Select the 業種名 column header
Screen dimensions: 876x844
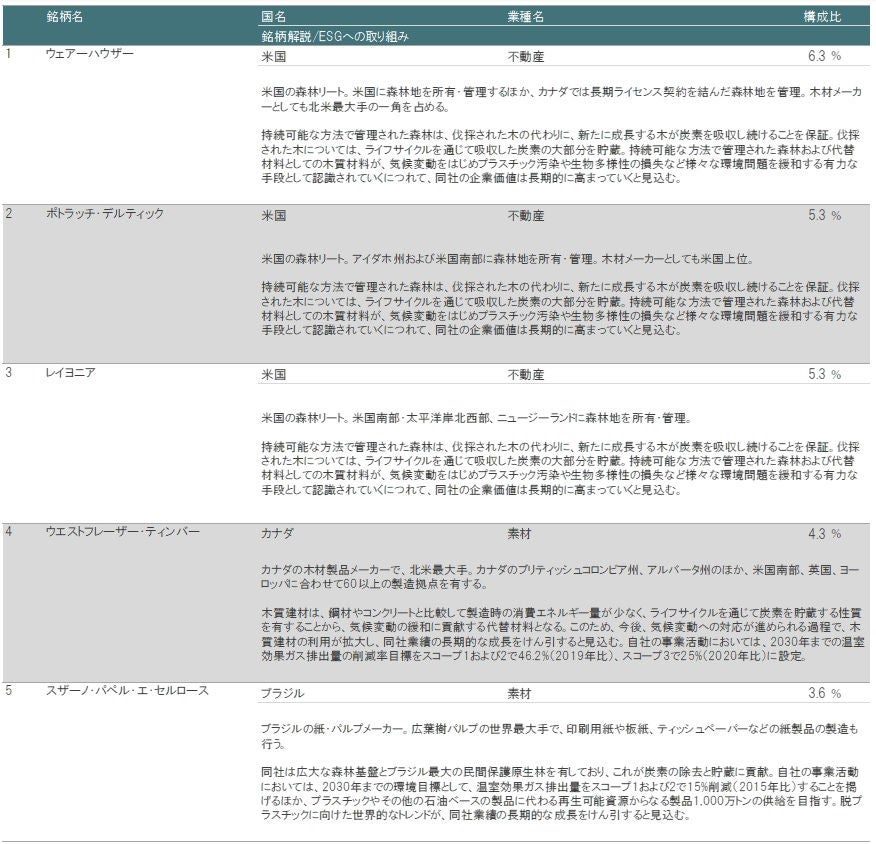point(526,18)
